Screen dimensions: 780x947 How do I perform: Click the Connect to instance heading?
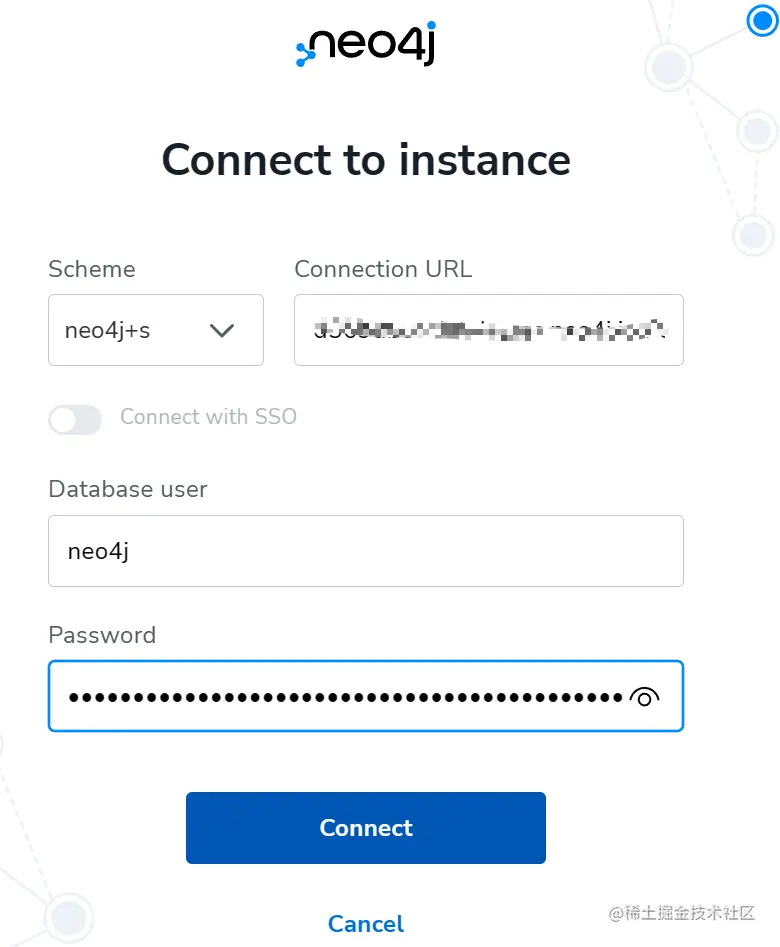pos(366,160)
